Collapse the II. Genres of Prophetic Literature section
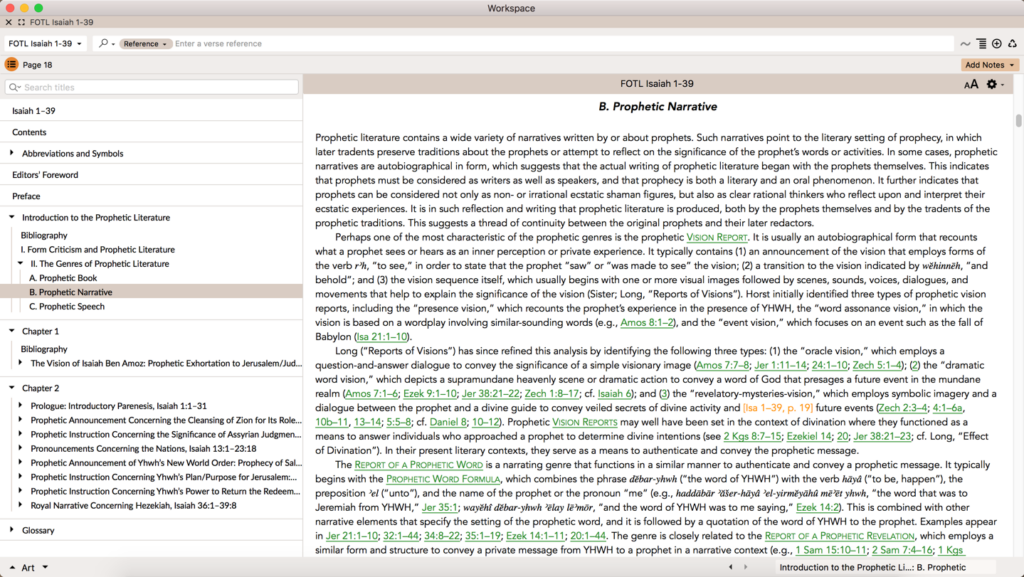The image size is (1024, 577). point(21,263)
